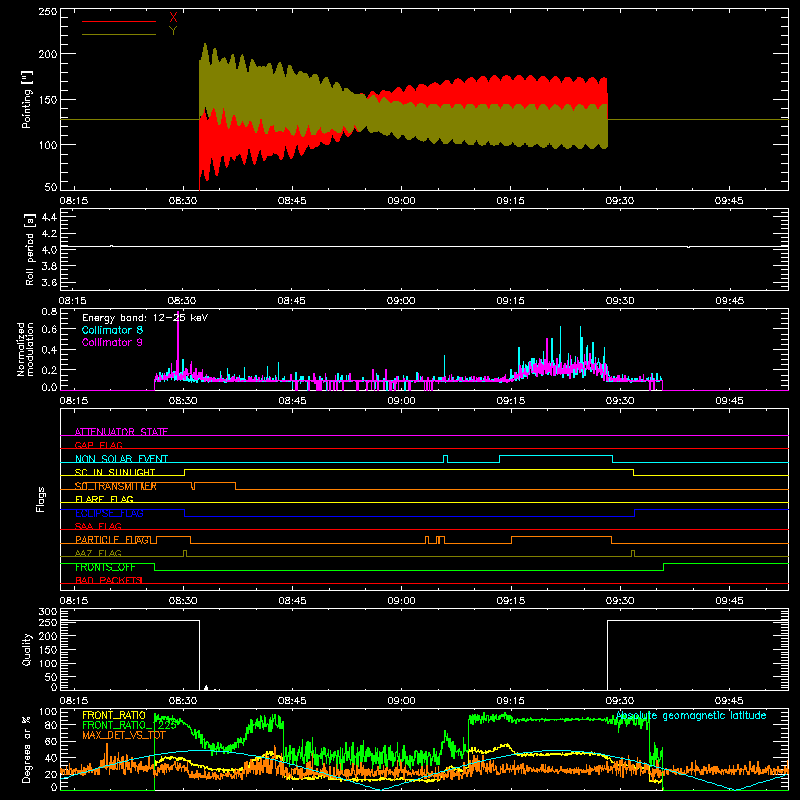Click the 'Energy band: 12-25 keV' annotation
The width and height of the screenshot is (800, 800).
click(145, 318)
